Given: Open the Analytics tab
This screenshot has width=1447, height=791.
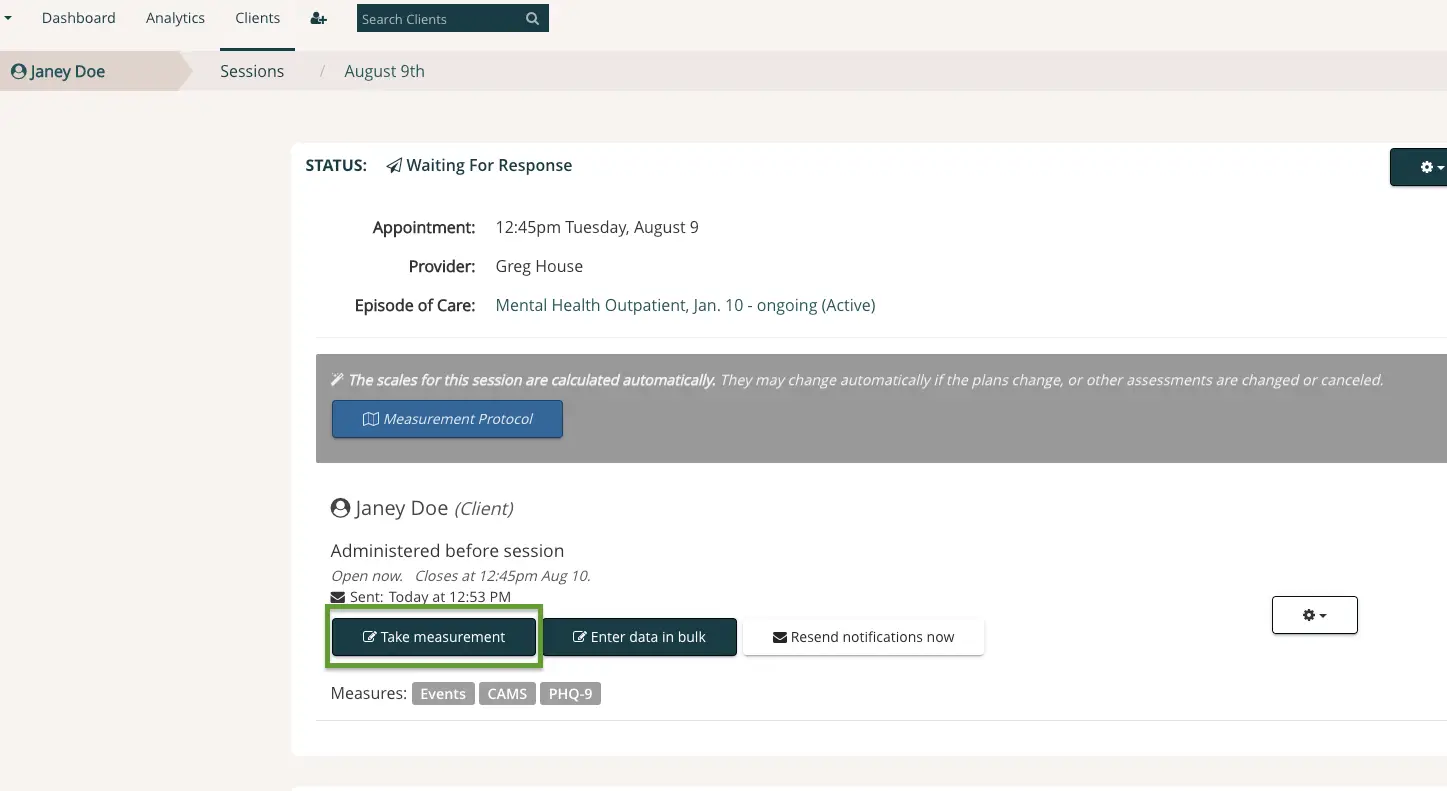Looking at the screenshot, I should pos(175,18).
